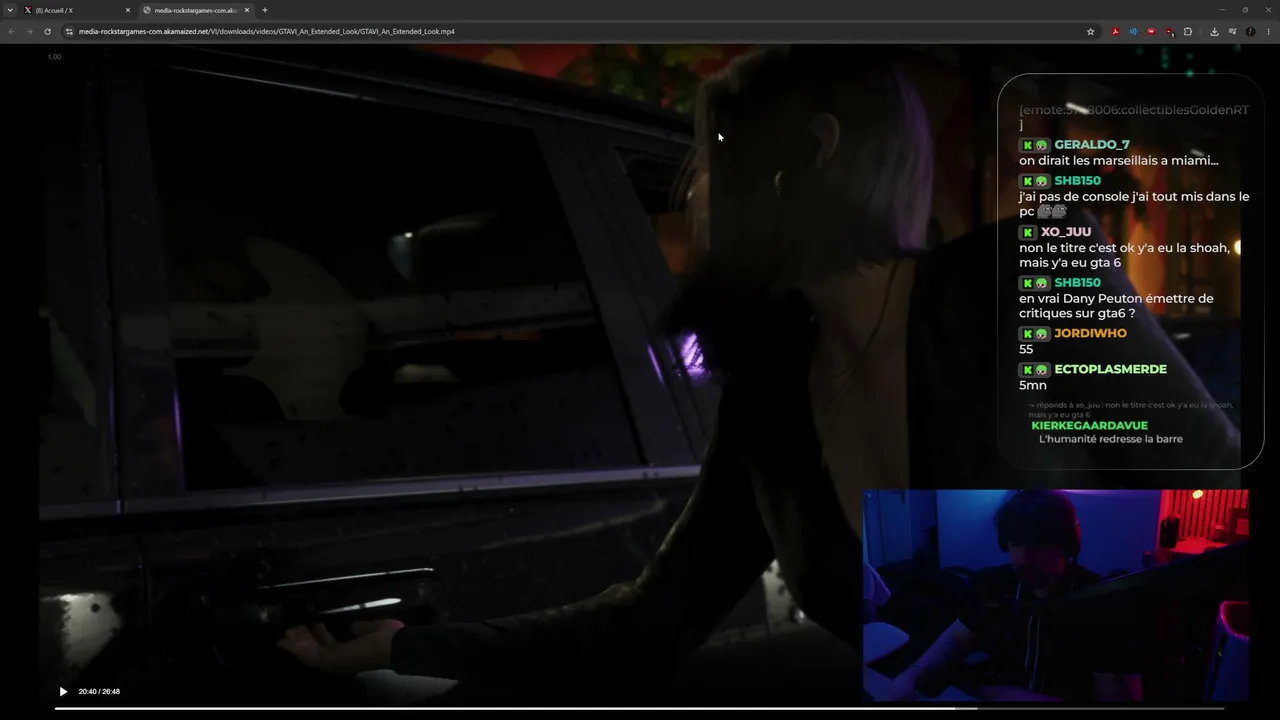Open the Chrome three-dot menu
The image size is (1280, 720).
pyautogui.click(x=1268, y=31)
